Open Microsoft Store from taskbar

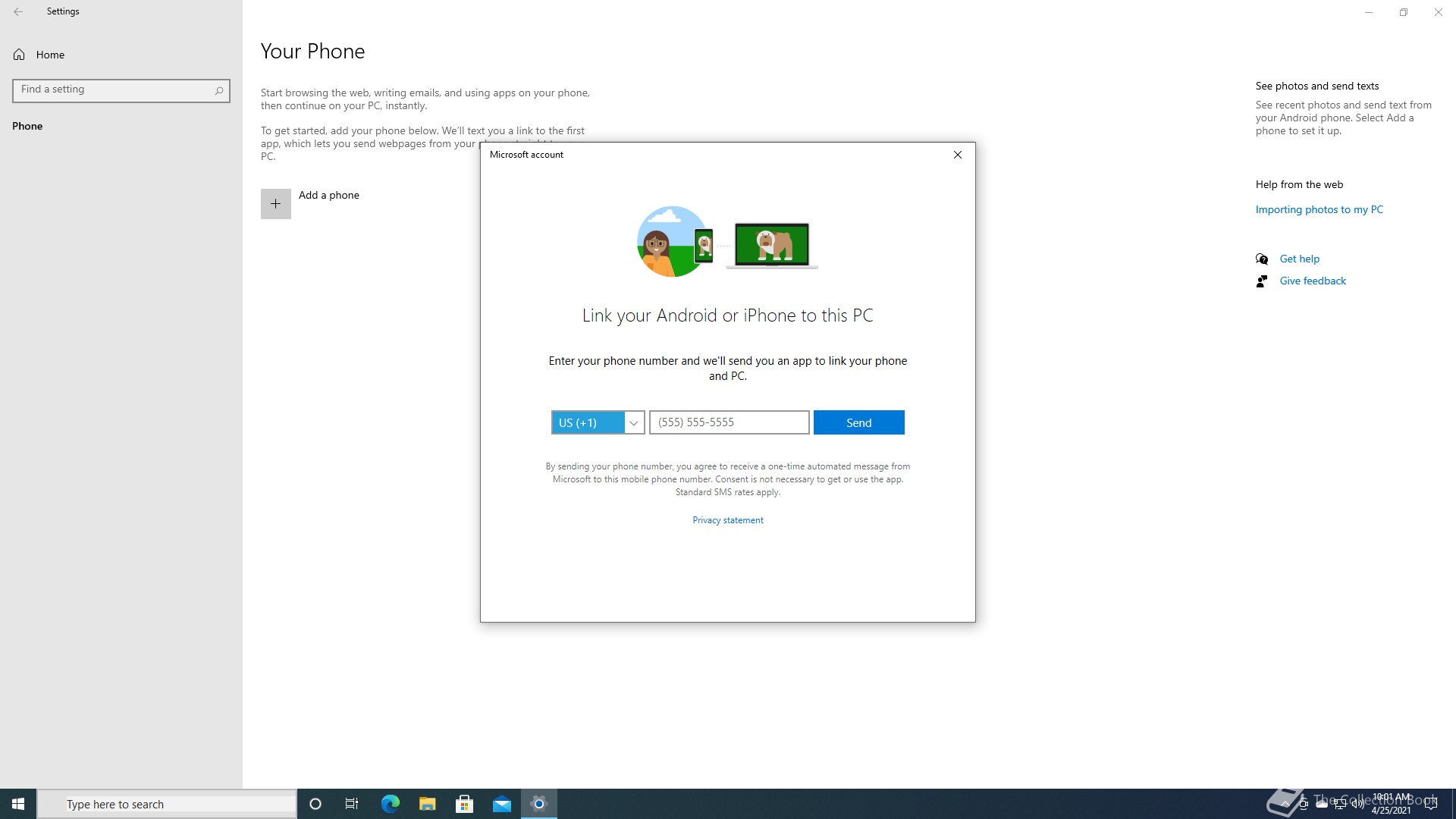(x=464, y=804)
